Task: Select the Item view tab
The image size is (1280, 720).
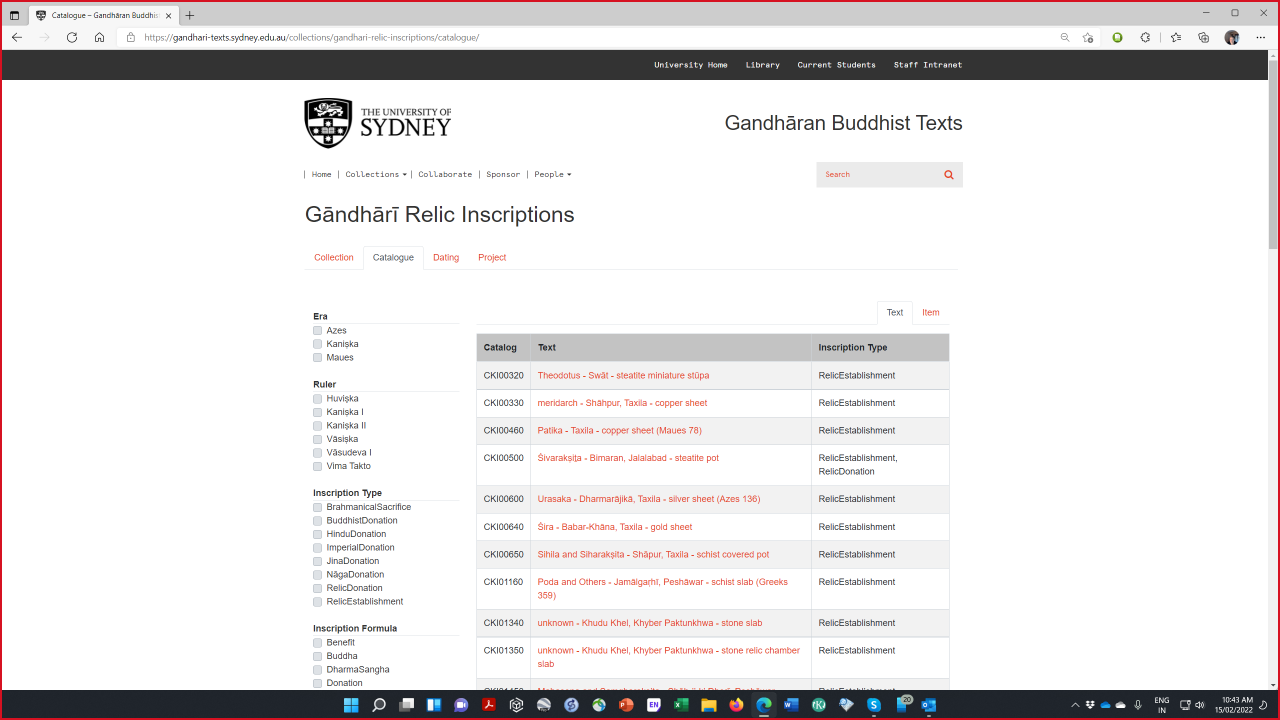Action: click(930, 313)
